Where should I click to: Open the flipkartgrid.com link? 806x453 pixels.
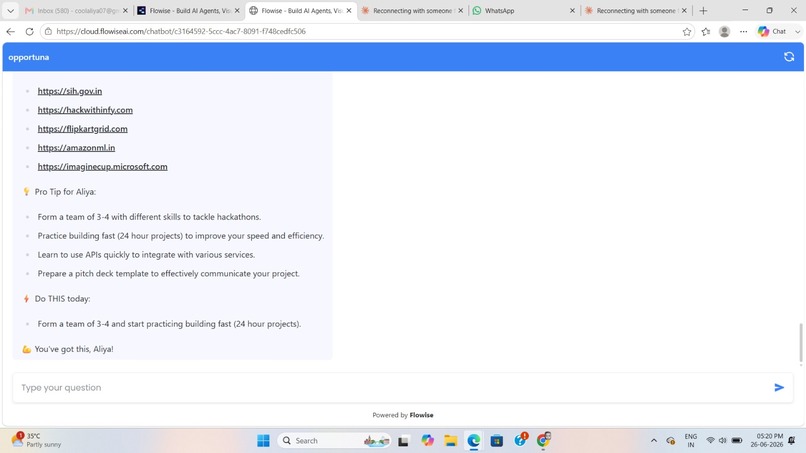[x=83, y=129]
